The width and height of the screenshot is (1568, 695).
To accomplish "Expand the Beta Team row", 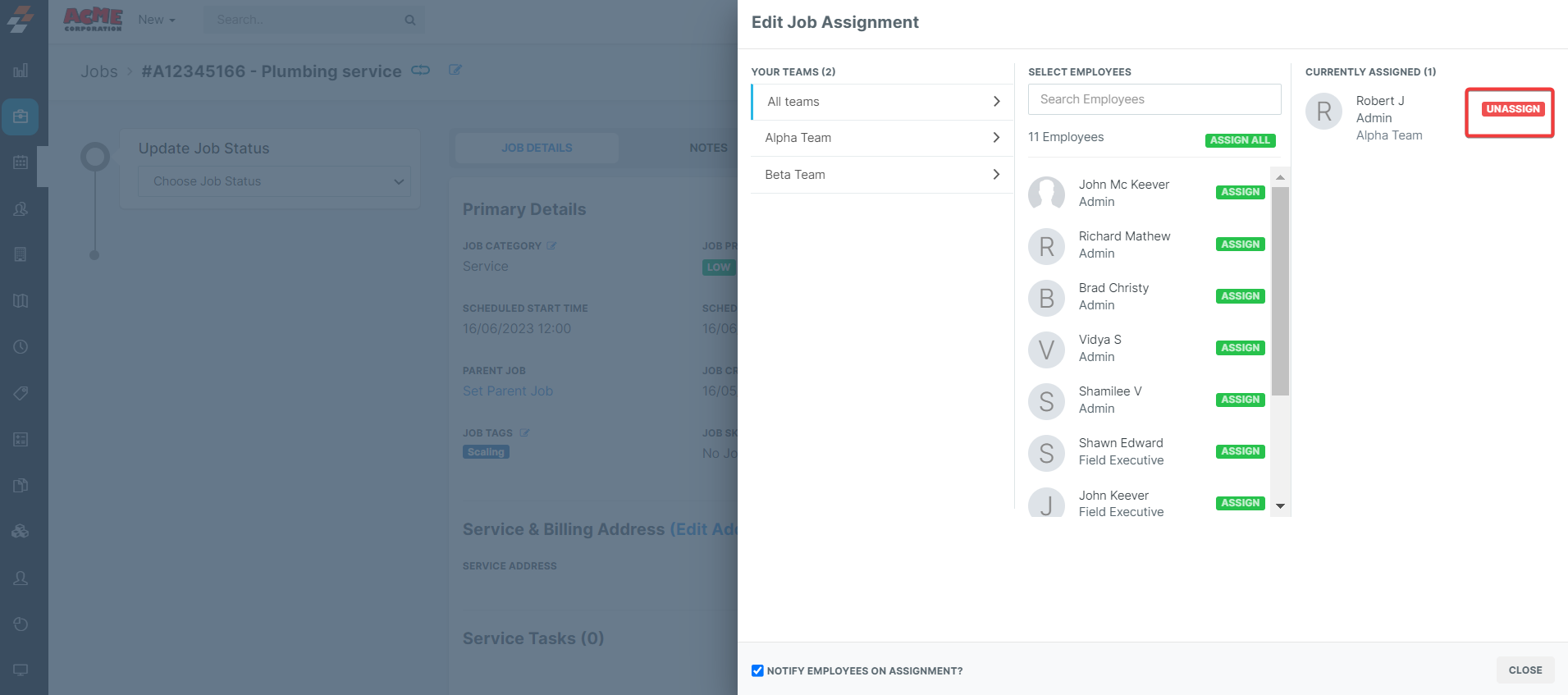I will 882,175.
